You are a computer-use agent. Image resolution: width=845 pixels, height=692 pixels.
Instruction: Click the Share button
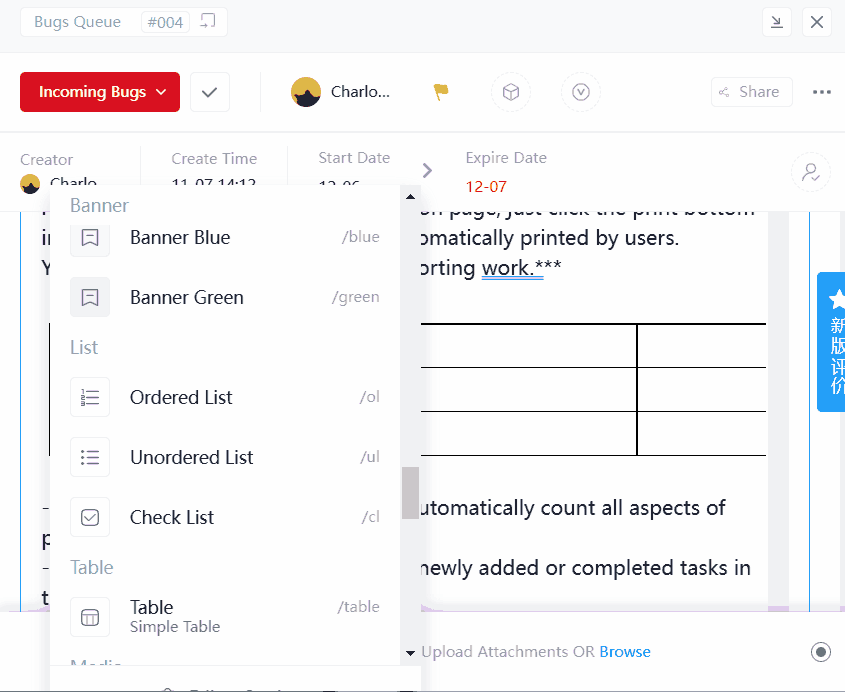click(751, 92)
